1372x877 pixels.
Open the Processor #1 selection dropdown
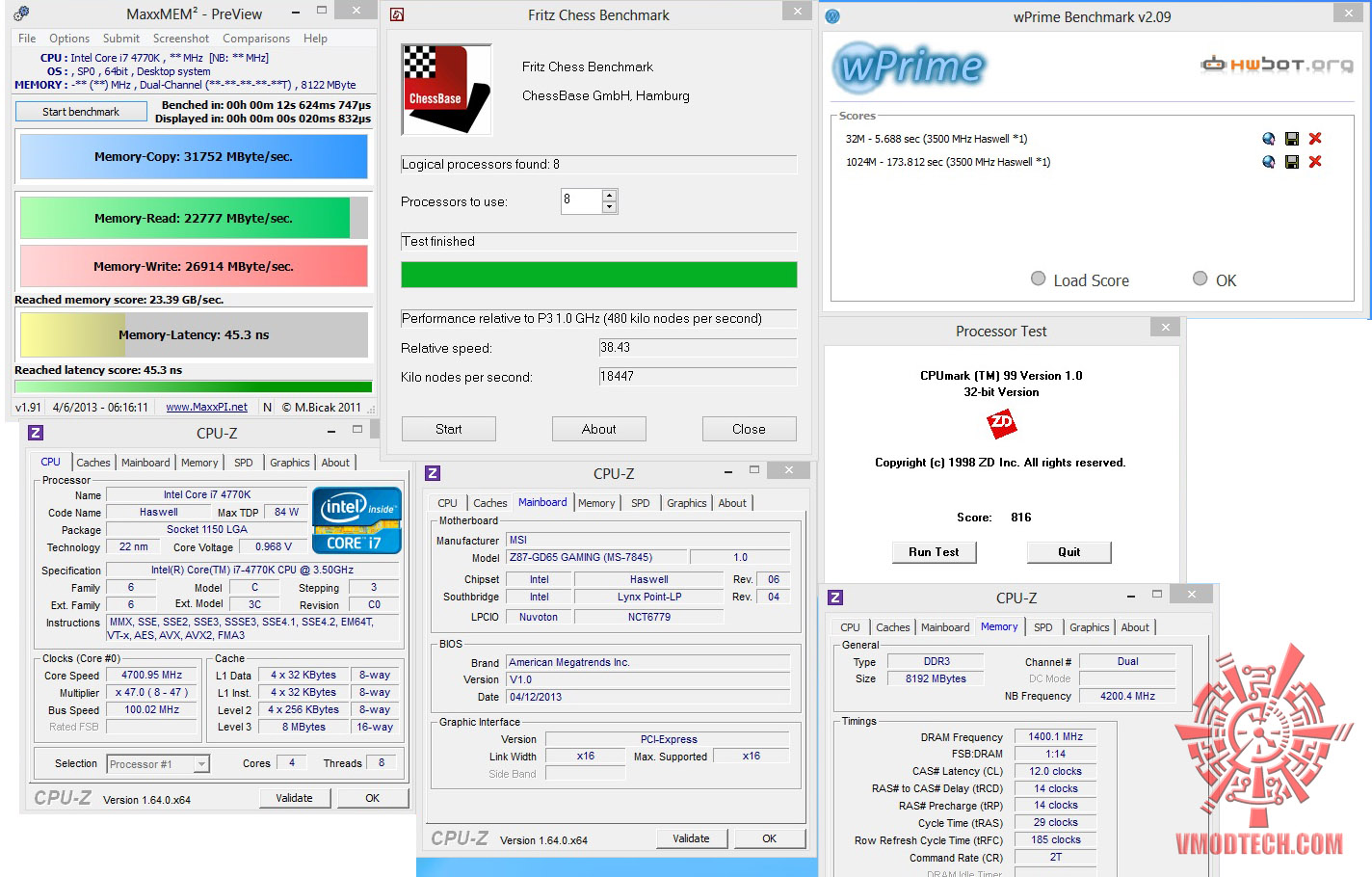[201, 764]
